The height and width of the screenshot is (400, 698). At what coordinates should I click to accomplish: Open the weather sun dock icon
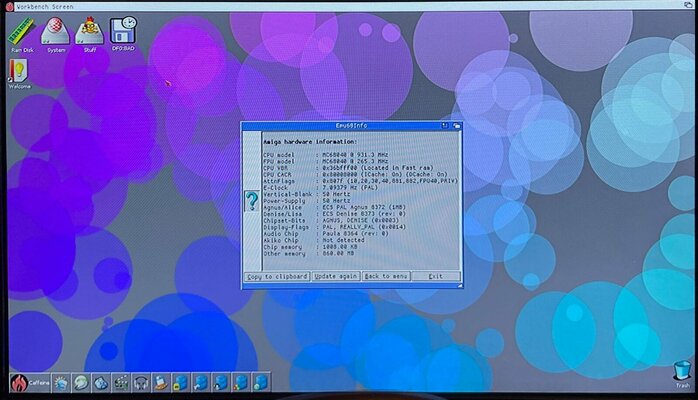tap(61, 382)
